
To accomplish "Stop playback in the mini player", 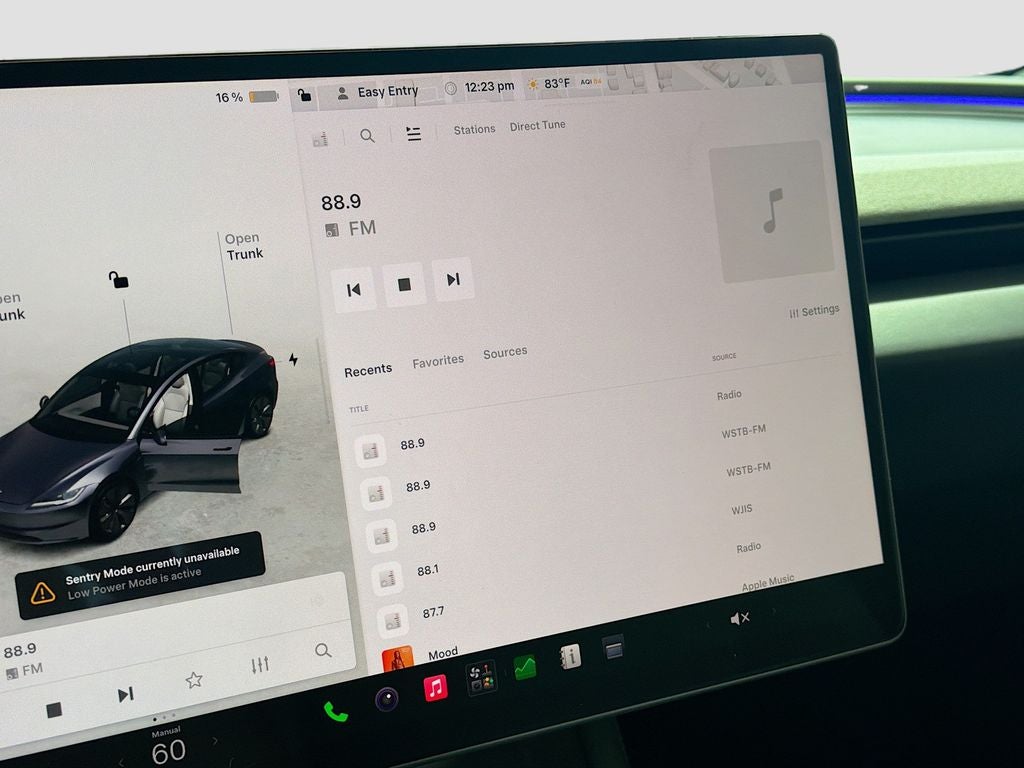I will pyautogui.click(x=54, y=710).
